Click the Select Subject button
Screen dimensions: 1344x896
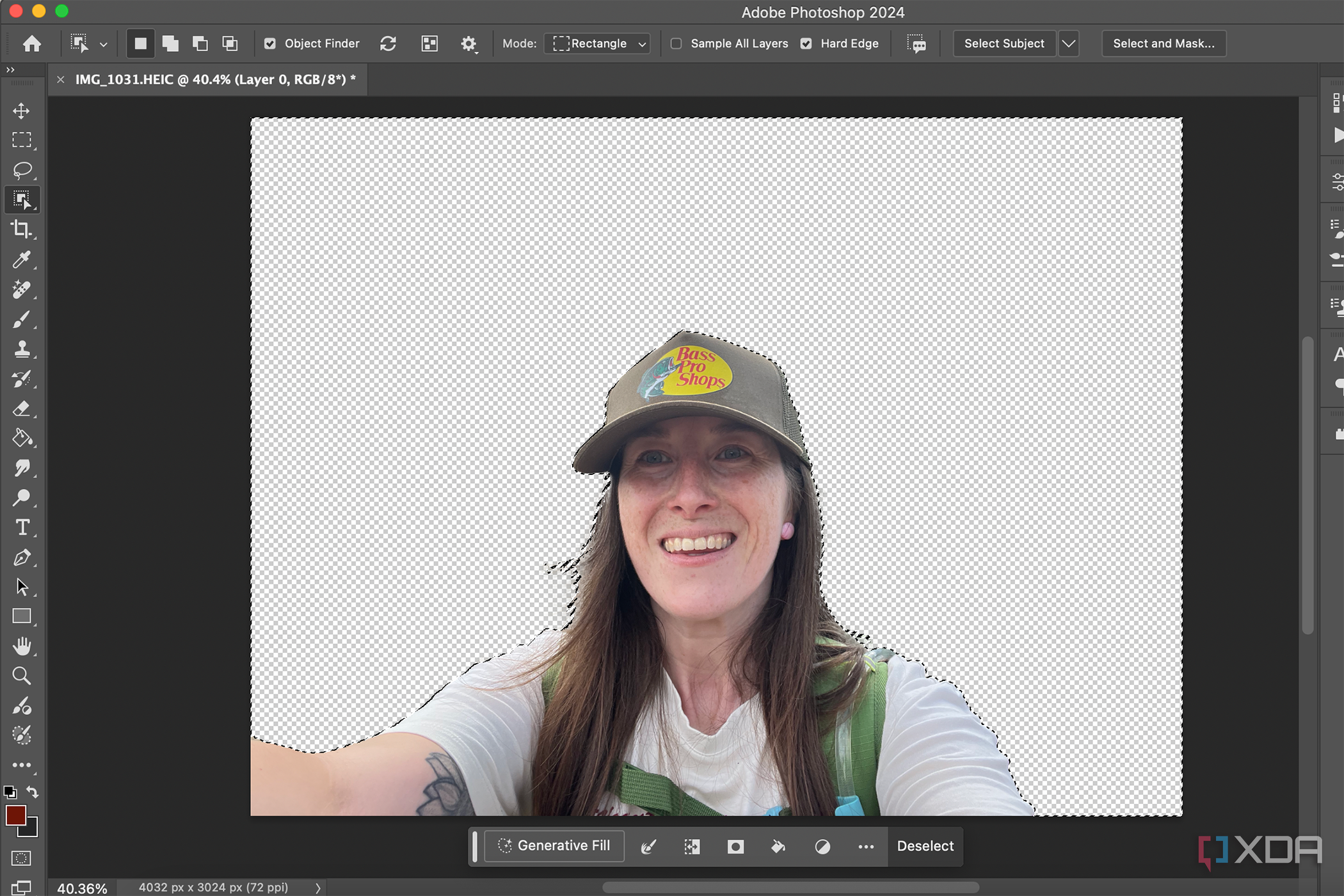(1004, 44)
